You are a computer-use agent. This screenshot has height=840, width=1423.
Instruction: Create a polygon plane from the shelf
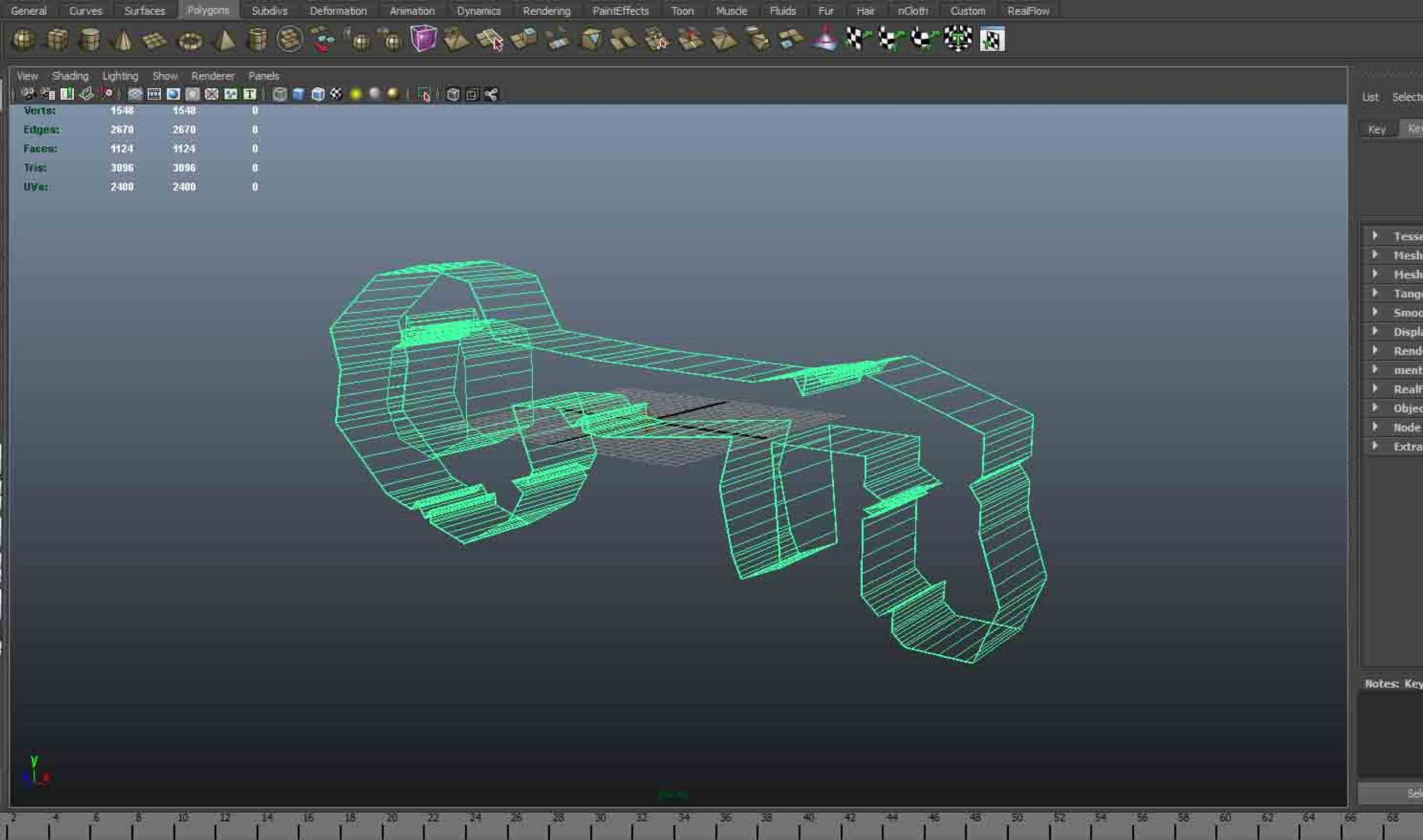pos(156,39)
